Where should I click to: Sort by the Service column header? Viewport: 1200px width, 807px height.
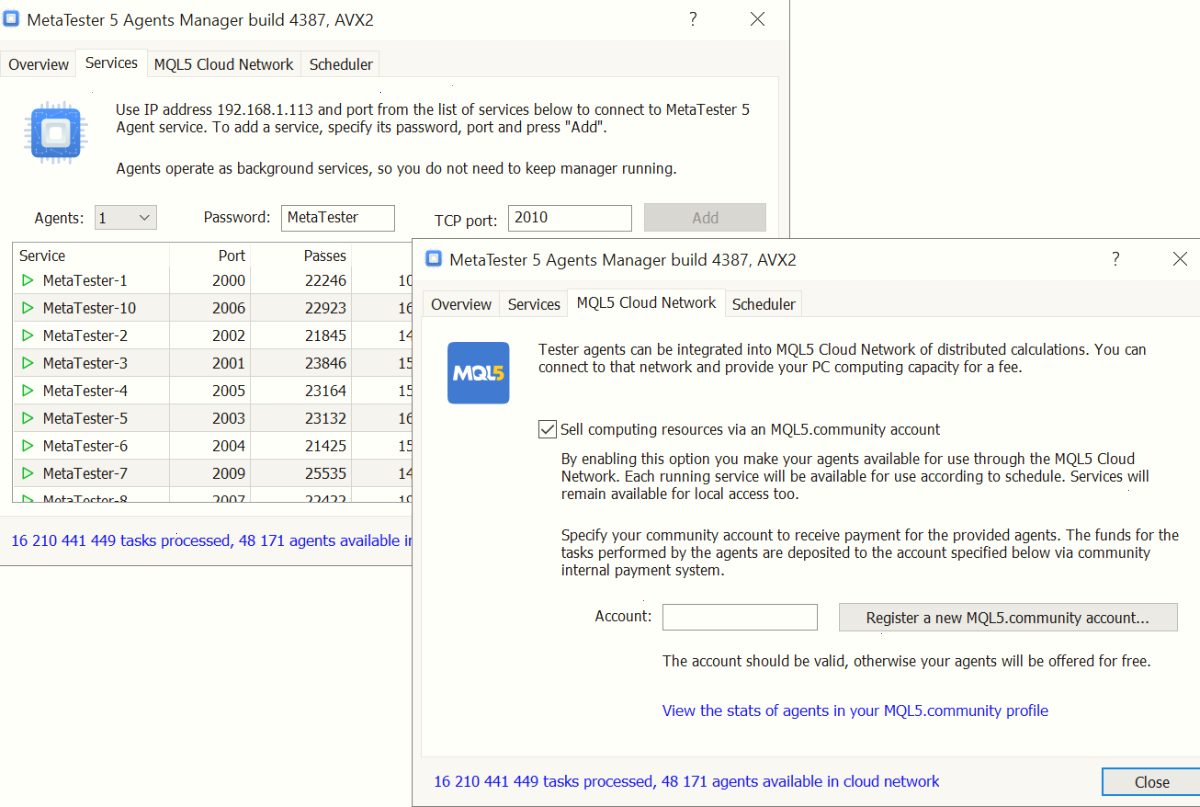point(91,256)
